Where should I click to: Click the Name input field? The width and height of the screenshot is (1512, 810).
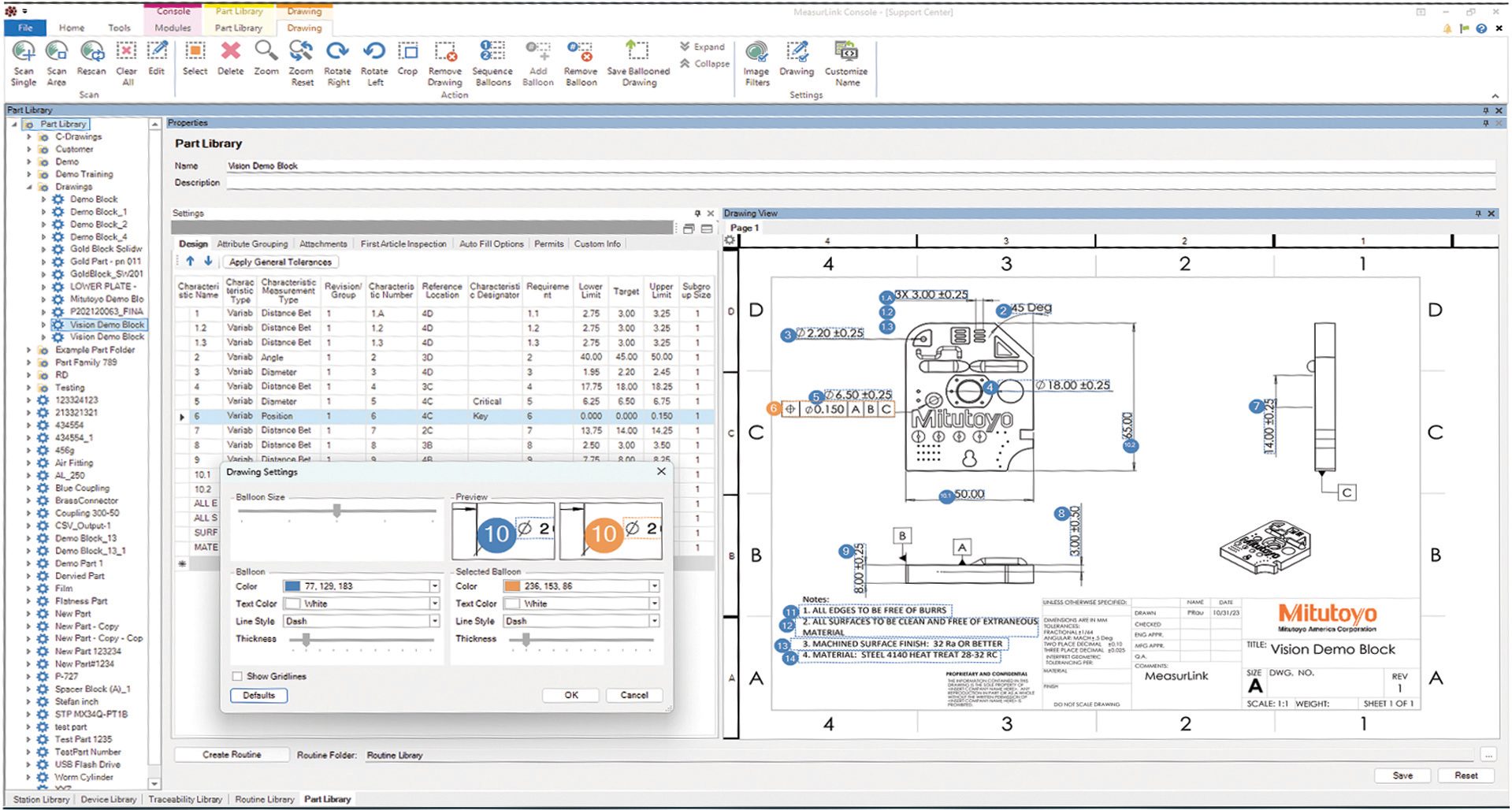(860, 165)
